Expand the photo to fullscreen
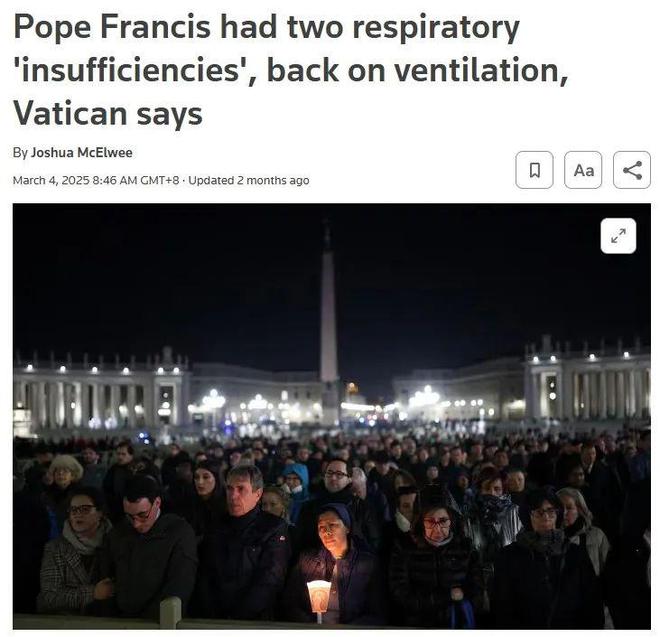The image size is (660, 637). [x=618, y=236]
